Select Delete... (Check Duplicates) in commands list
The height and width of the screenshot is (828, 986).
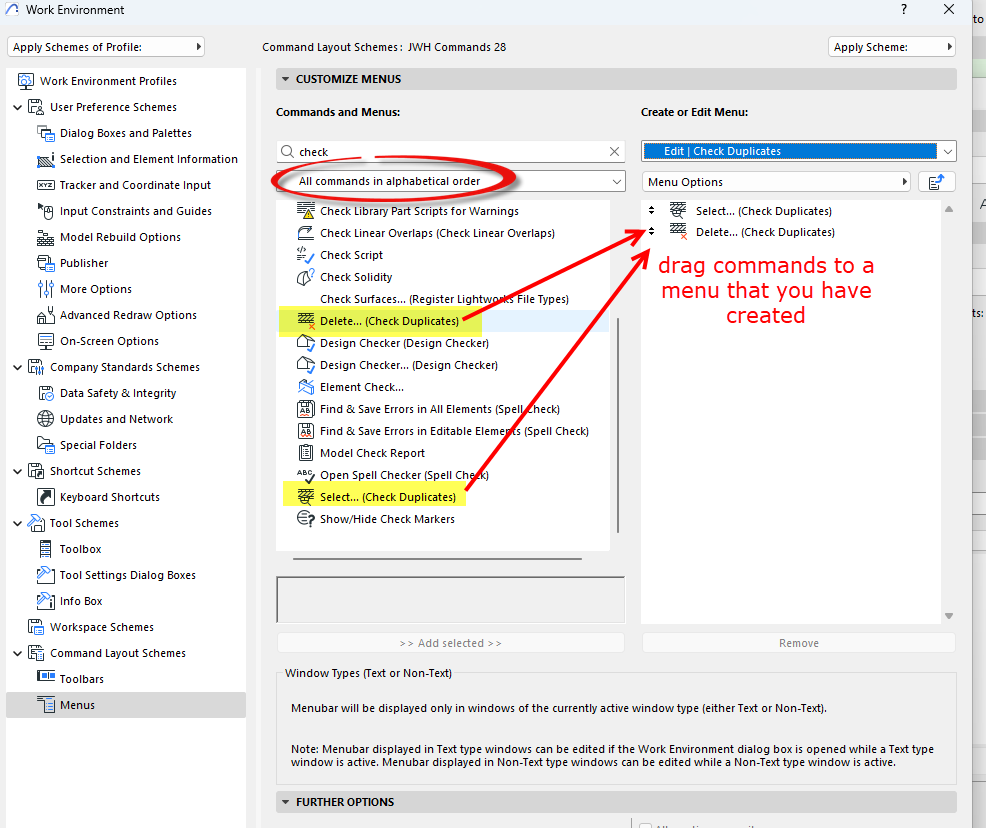389,321
